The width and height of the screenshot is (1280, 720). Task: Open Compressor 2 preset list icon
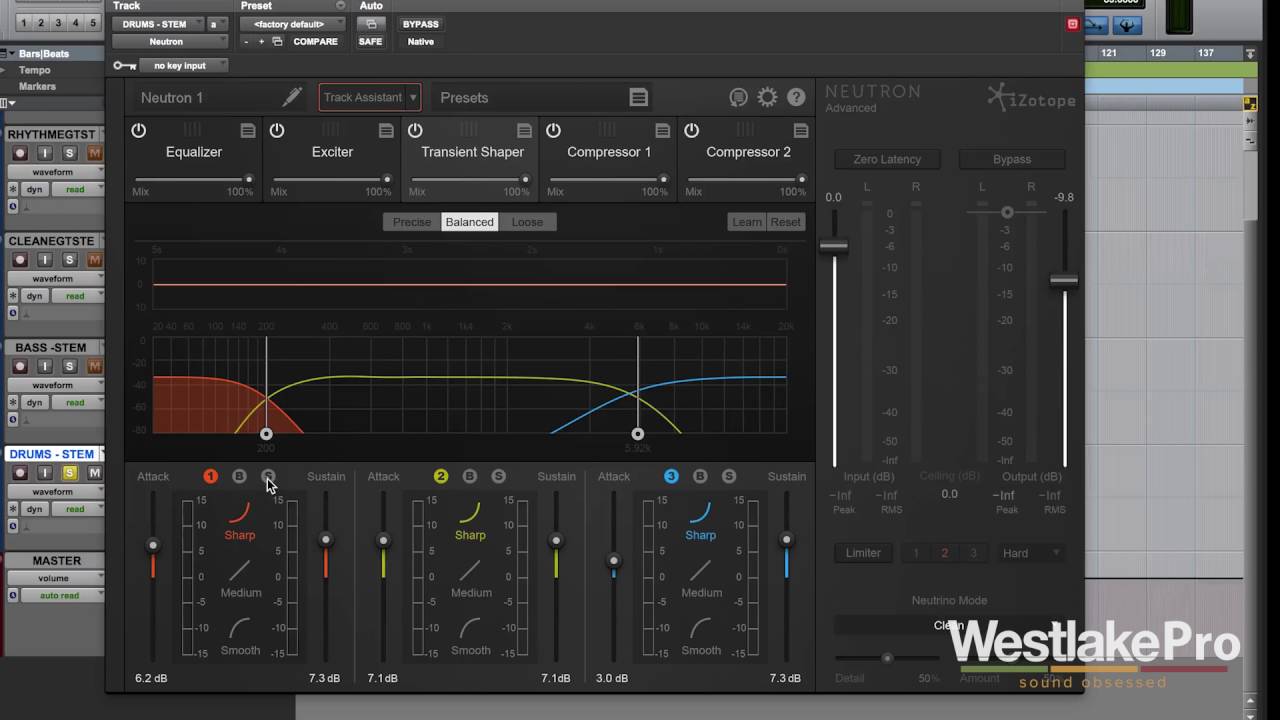tap(800, 131)
